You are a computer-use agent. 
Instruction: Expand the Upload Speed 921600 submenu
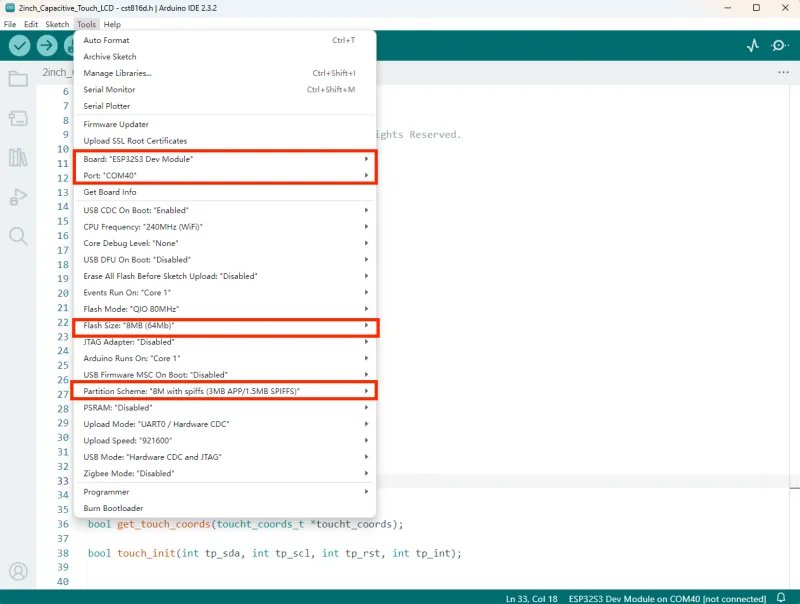pos(224,440)
